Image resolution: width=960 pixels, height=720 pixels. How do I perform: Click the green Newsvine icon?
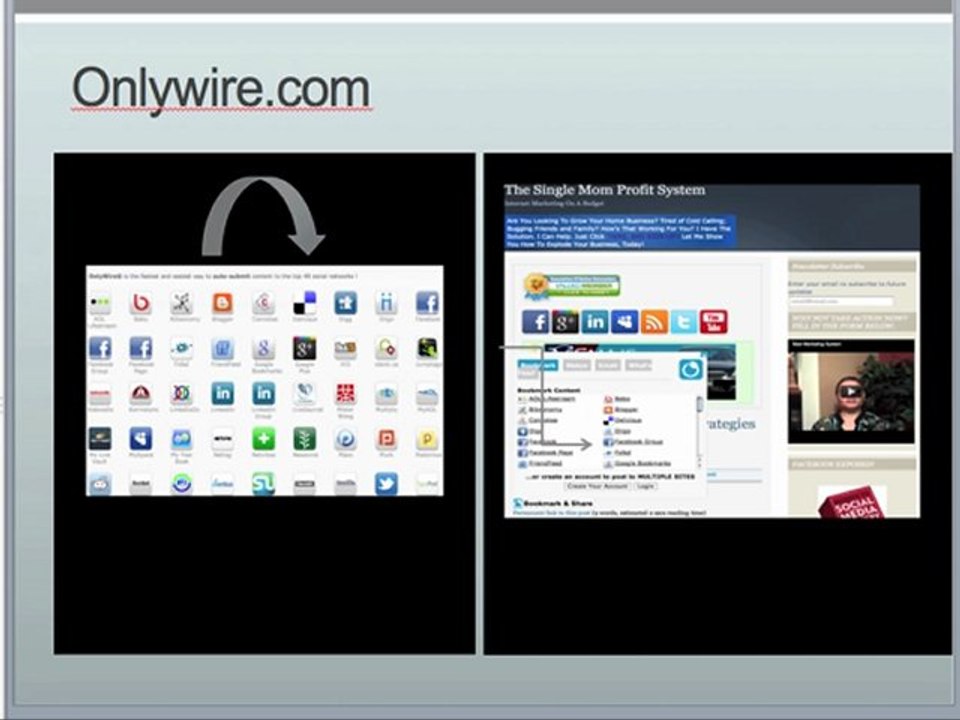(x=304, y=439)
